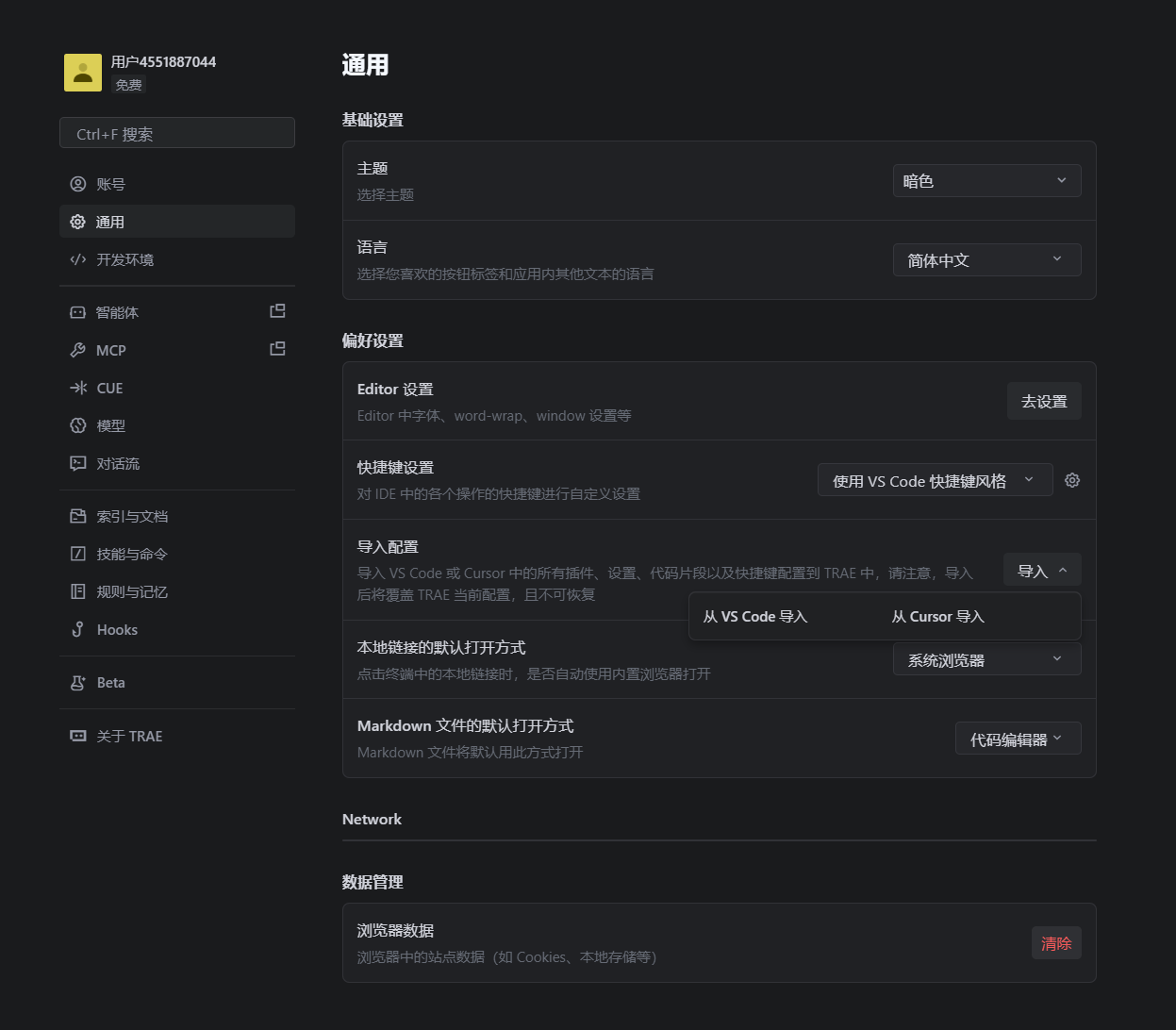
Task: Open the 代码编辑器 dropdown
Action: [1018, 739]
